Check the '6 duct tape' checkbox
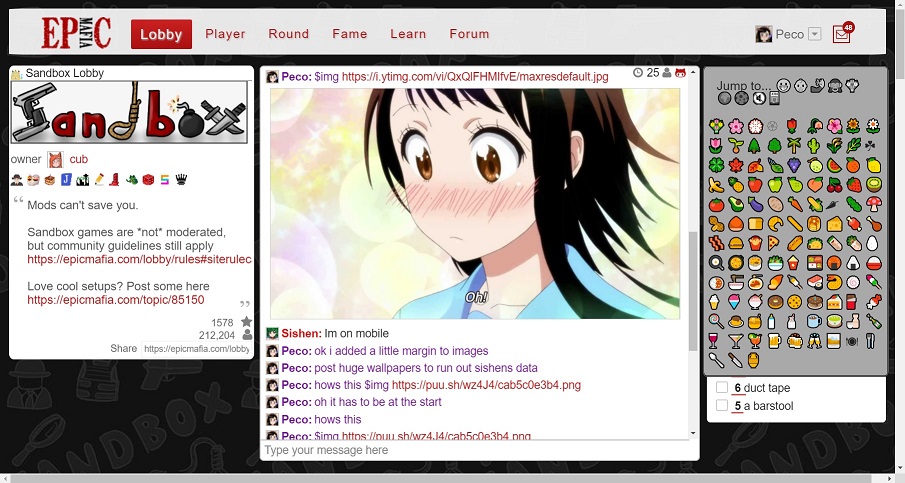Image resolution: width=905 pixels, height=483 pixels. coord(721,387)
